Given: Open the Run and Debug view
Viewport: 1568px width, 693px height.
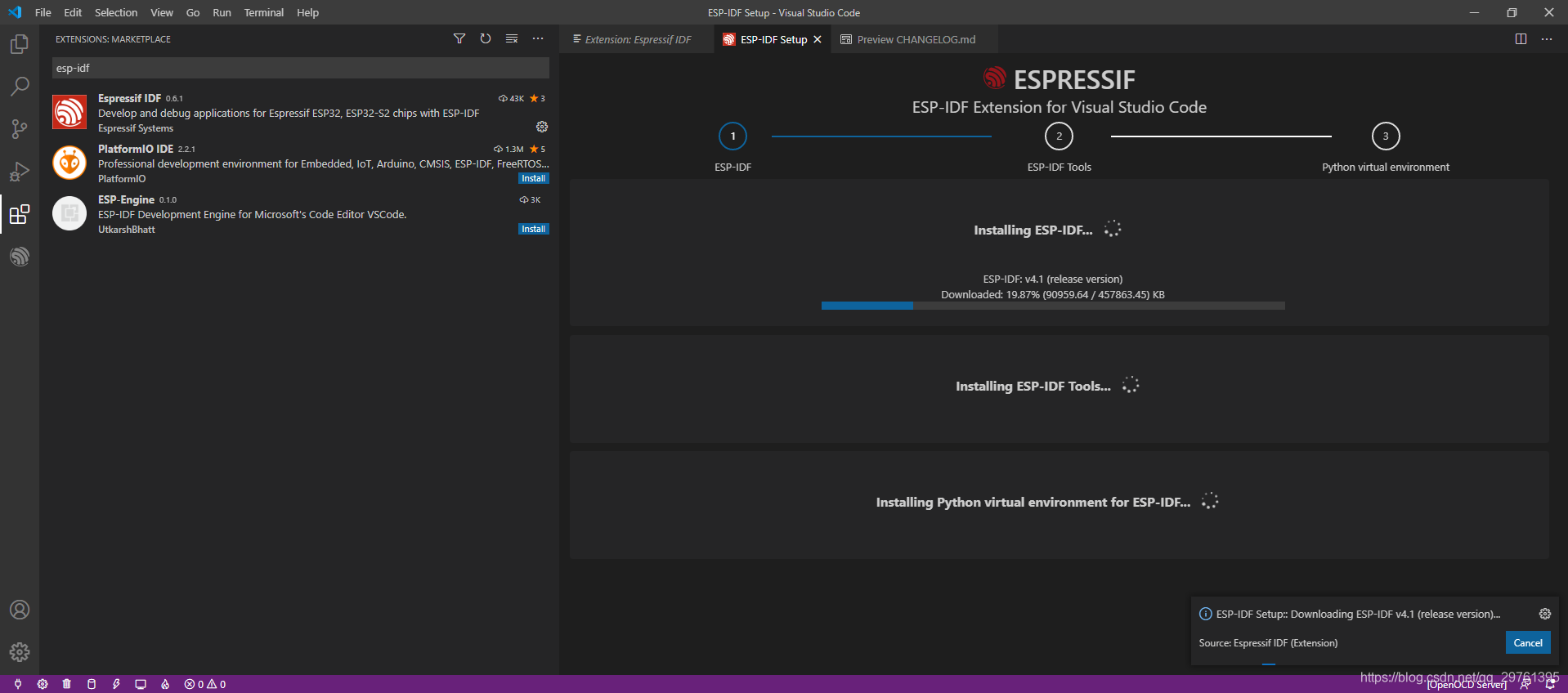Looking at the screenshot, I should click(20, 172).
